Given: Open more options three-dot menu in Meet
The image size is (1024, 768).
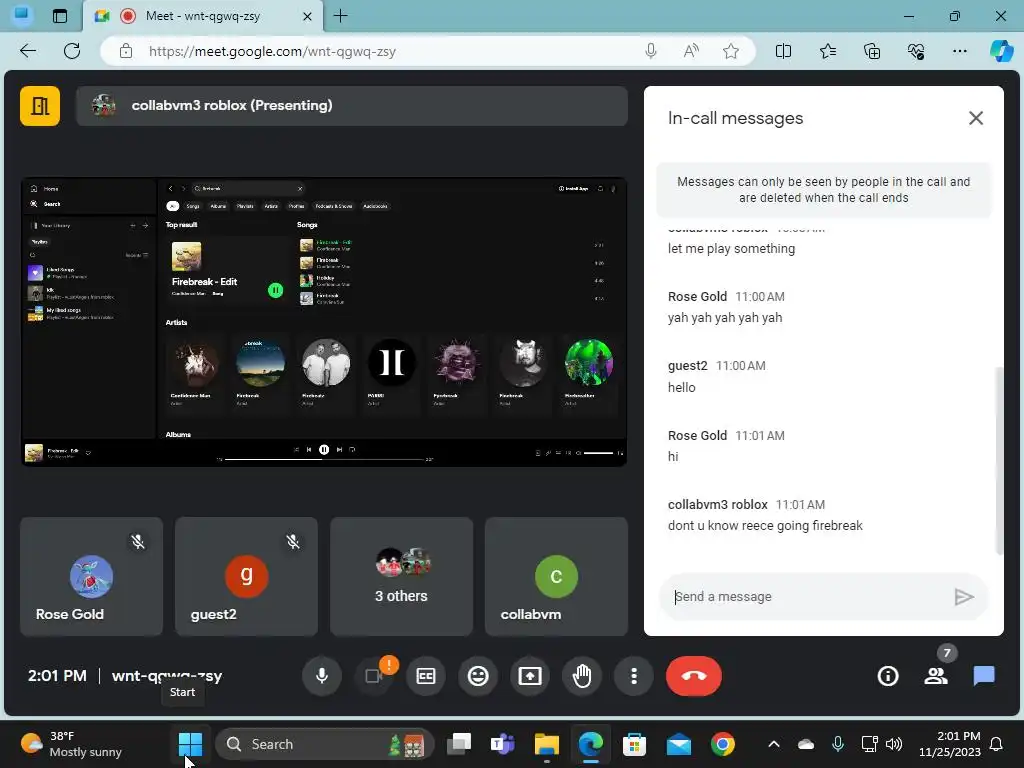Looking at the screenshot, I should (x=633, y=676).
